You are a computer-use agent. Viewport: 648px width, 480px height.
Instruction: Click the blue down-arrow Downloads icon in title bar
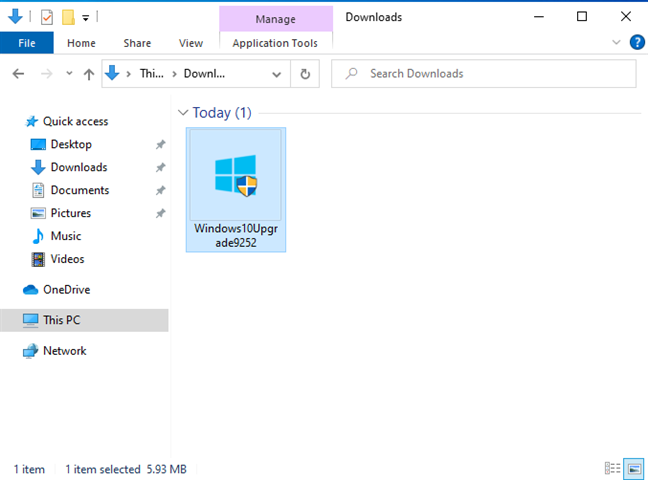(15, 17)
